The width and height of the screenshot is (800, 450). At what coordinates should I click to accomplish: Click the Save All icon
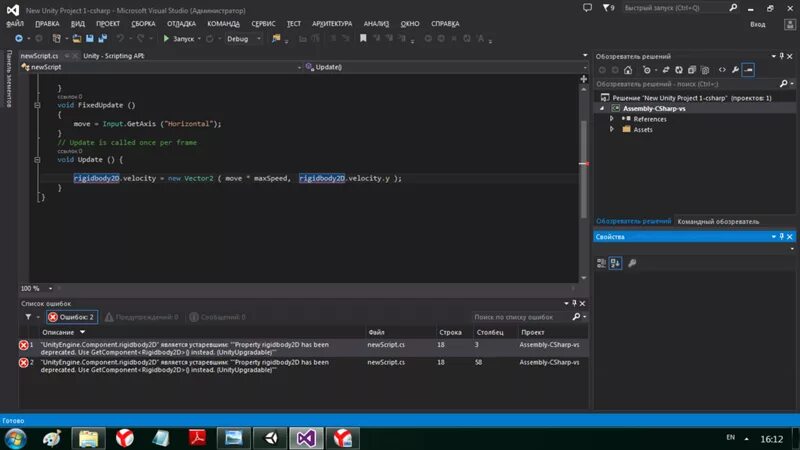click(x=103, y=39)
